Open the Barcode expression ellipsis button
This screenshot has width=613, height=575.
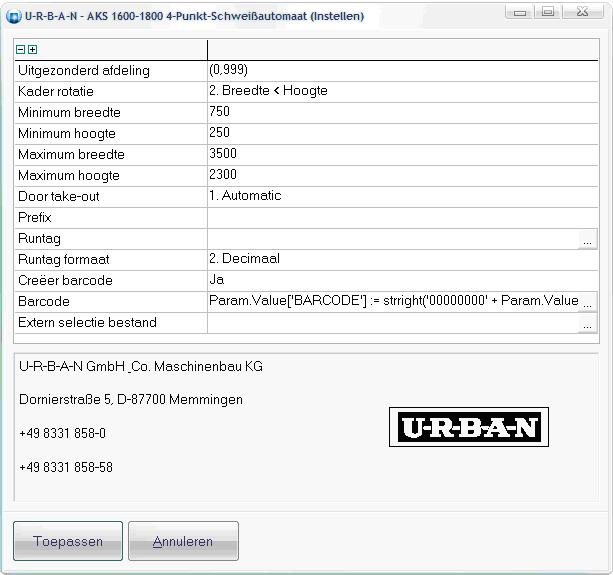[587, 302]
